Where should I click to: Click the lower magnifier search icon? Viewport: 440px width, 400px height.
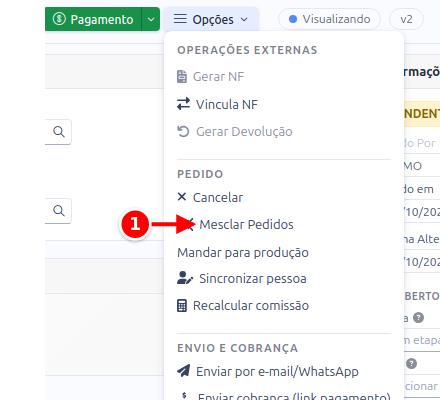(x=59, y=211)
